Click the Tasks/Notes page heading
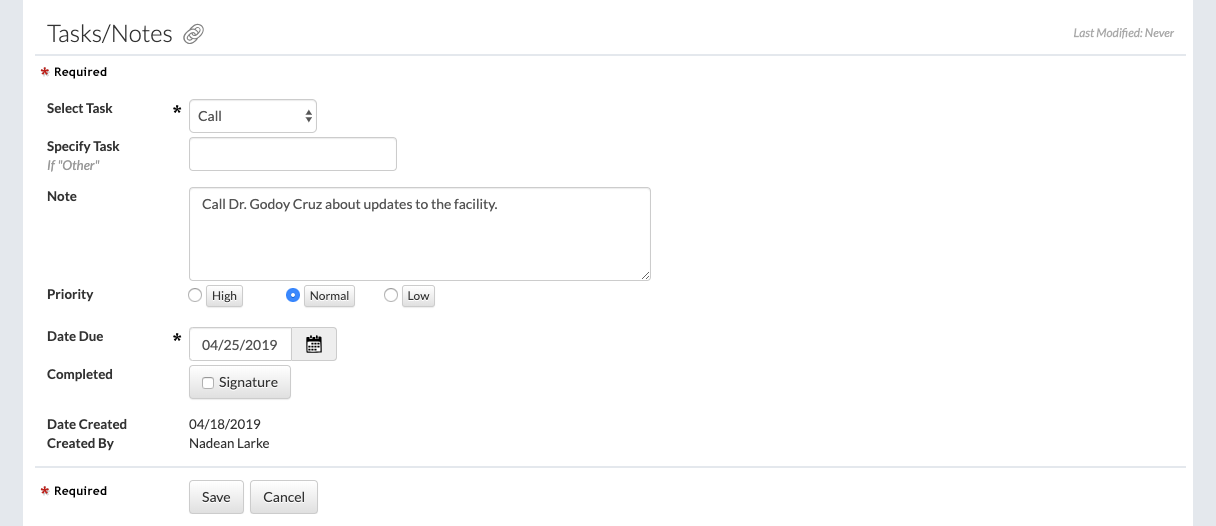Screen dimensions: 1216x526 click(110, 33)
